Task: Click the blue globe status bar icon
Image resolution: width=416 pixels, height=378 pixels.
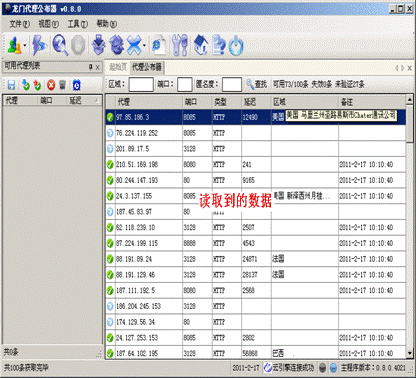Action: click(x=333, y=368)
